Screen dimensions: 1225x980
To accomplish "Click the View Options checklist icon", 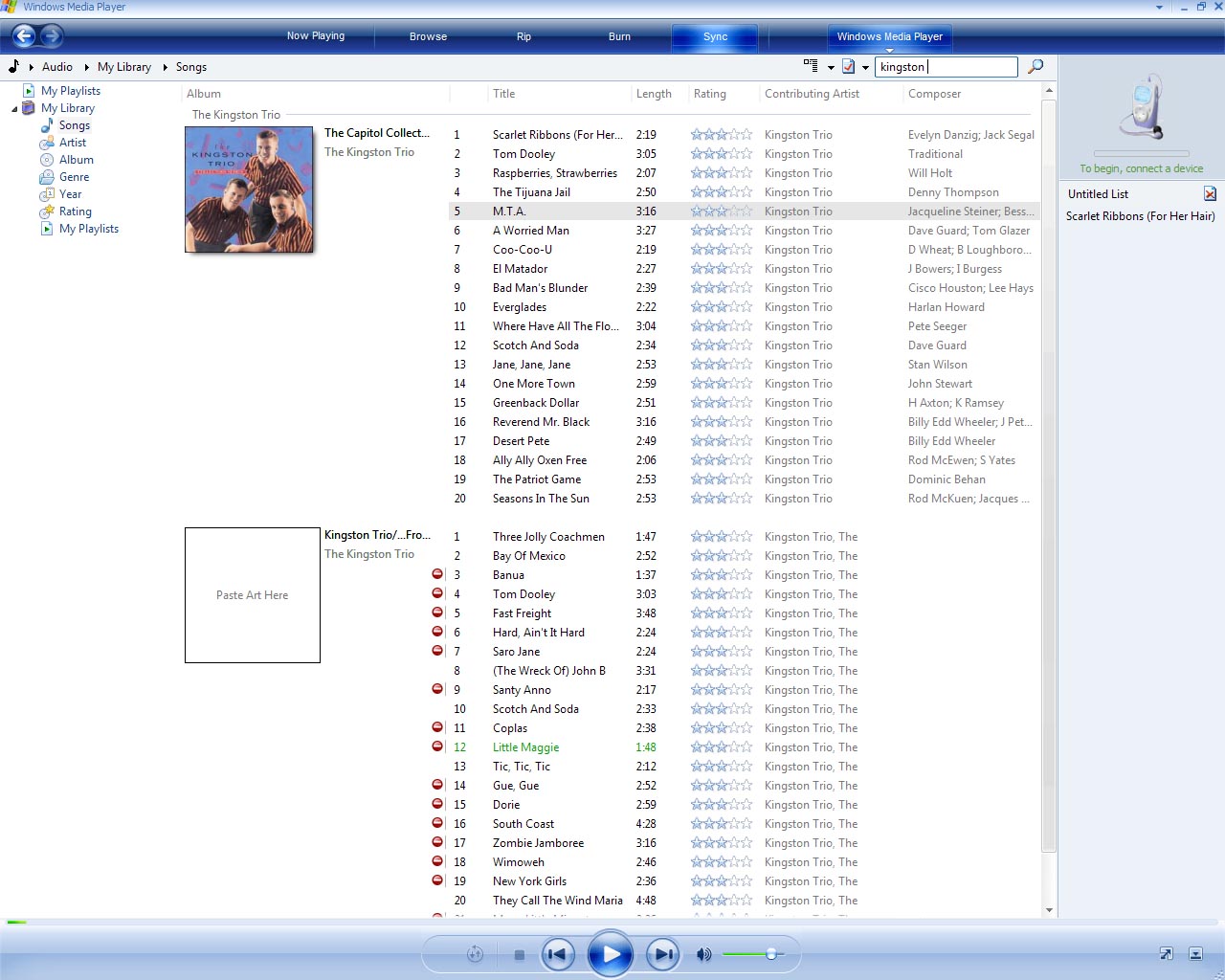I will point(848,66).
